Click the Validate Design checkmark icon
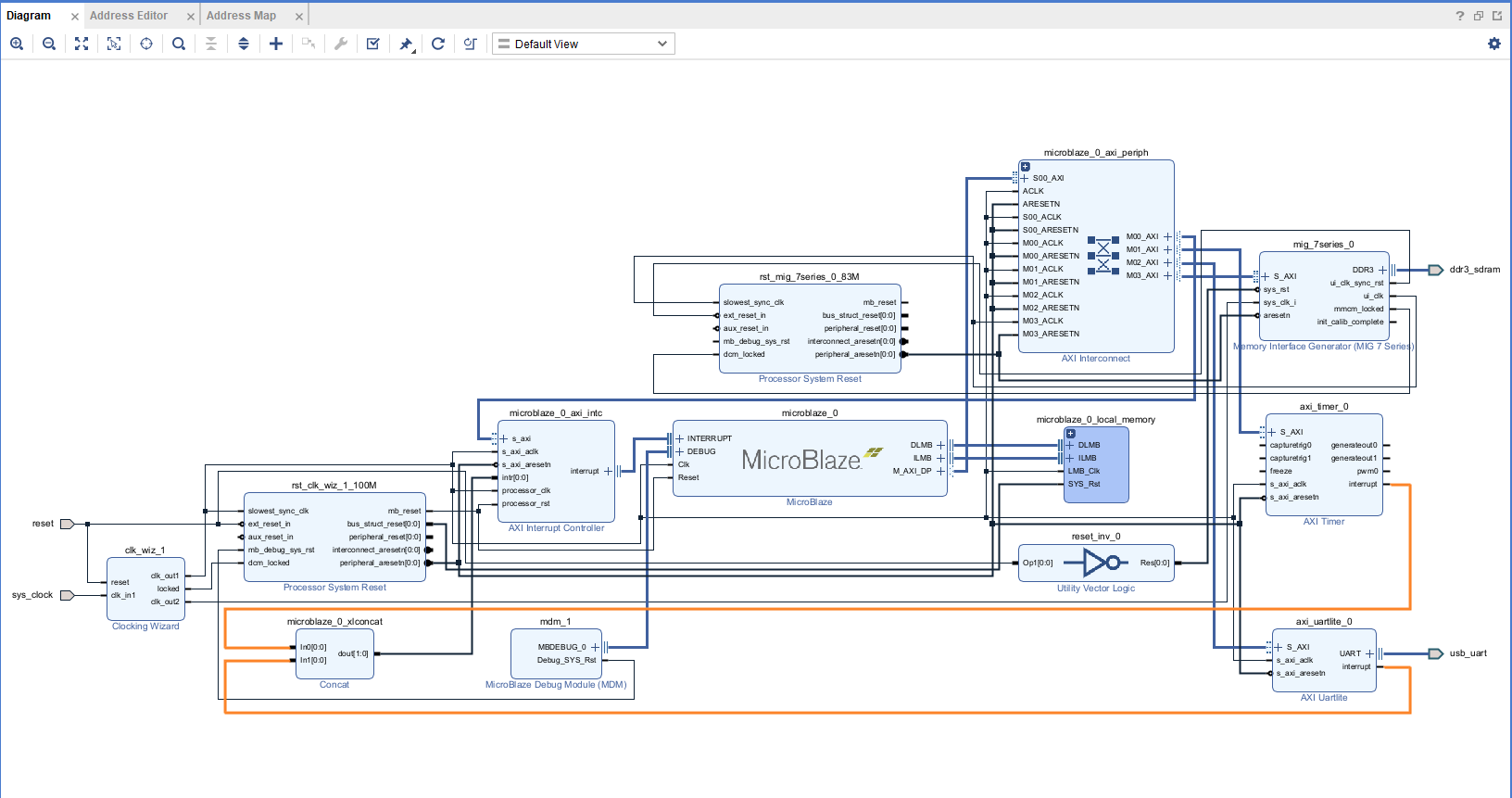 pyautogui.click(x=373, y=44)
